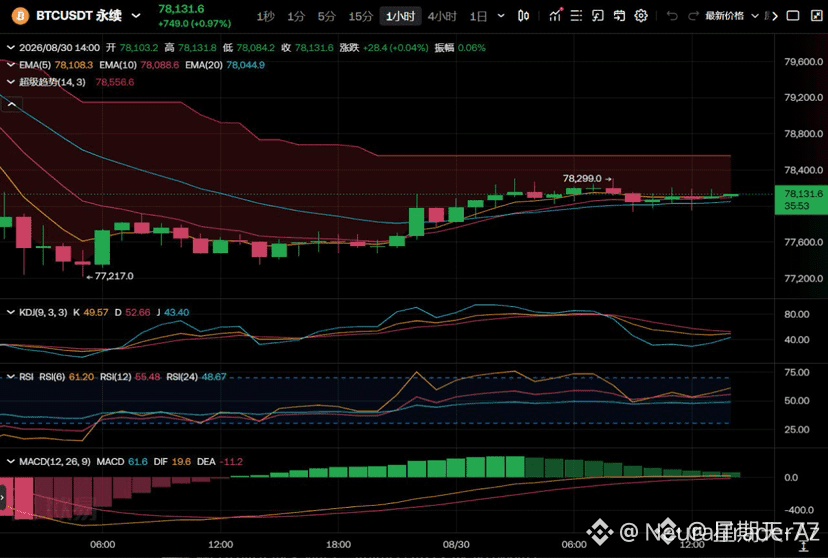Collapse the EMA(5) indicator legend
This screenshot has height=558, width=828.
click(x=11, y=65)
